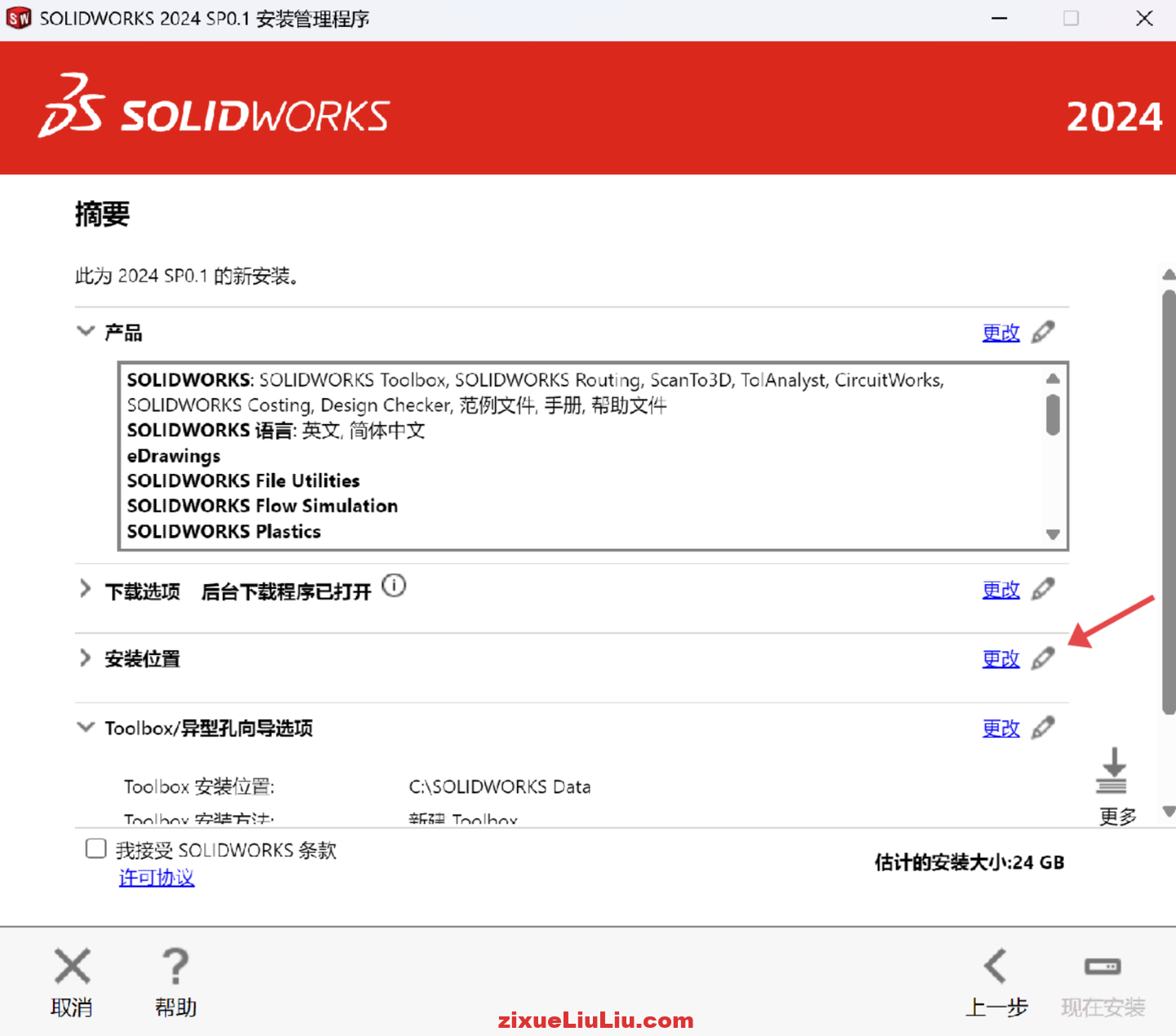Screen dimensions: 1176x1036
Task: Click the pencil icon next to 安装位置
Action: [x=1043, y=659]
